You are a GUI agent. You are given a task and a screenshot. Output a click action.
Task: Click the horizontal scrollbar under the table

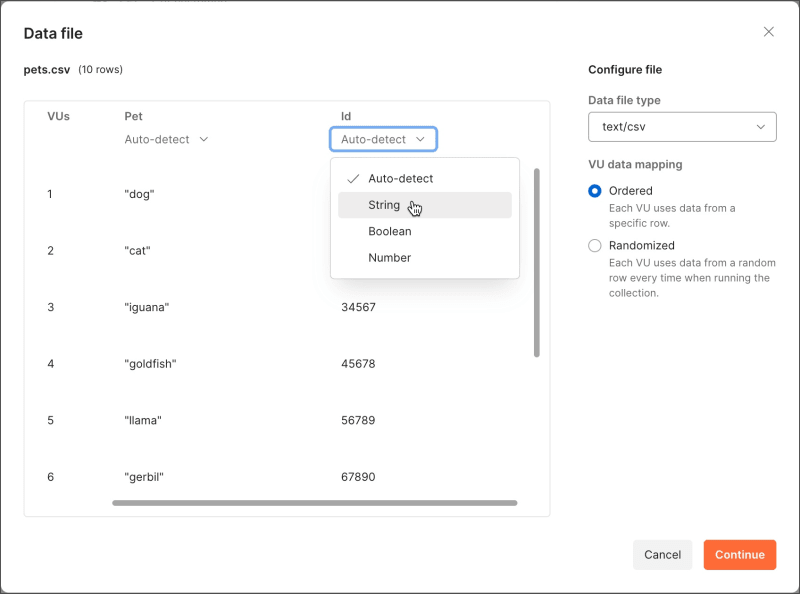click(x=314, y=503)
